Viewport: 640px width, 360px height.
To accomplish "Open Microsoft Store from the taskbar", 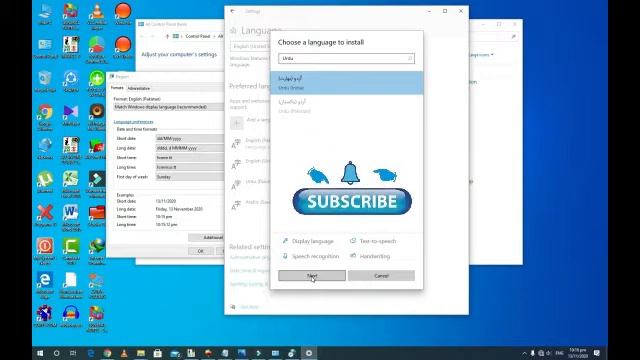I will pyautogui.click(x=158, y=353).
